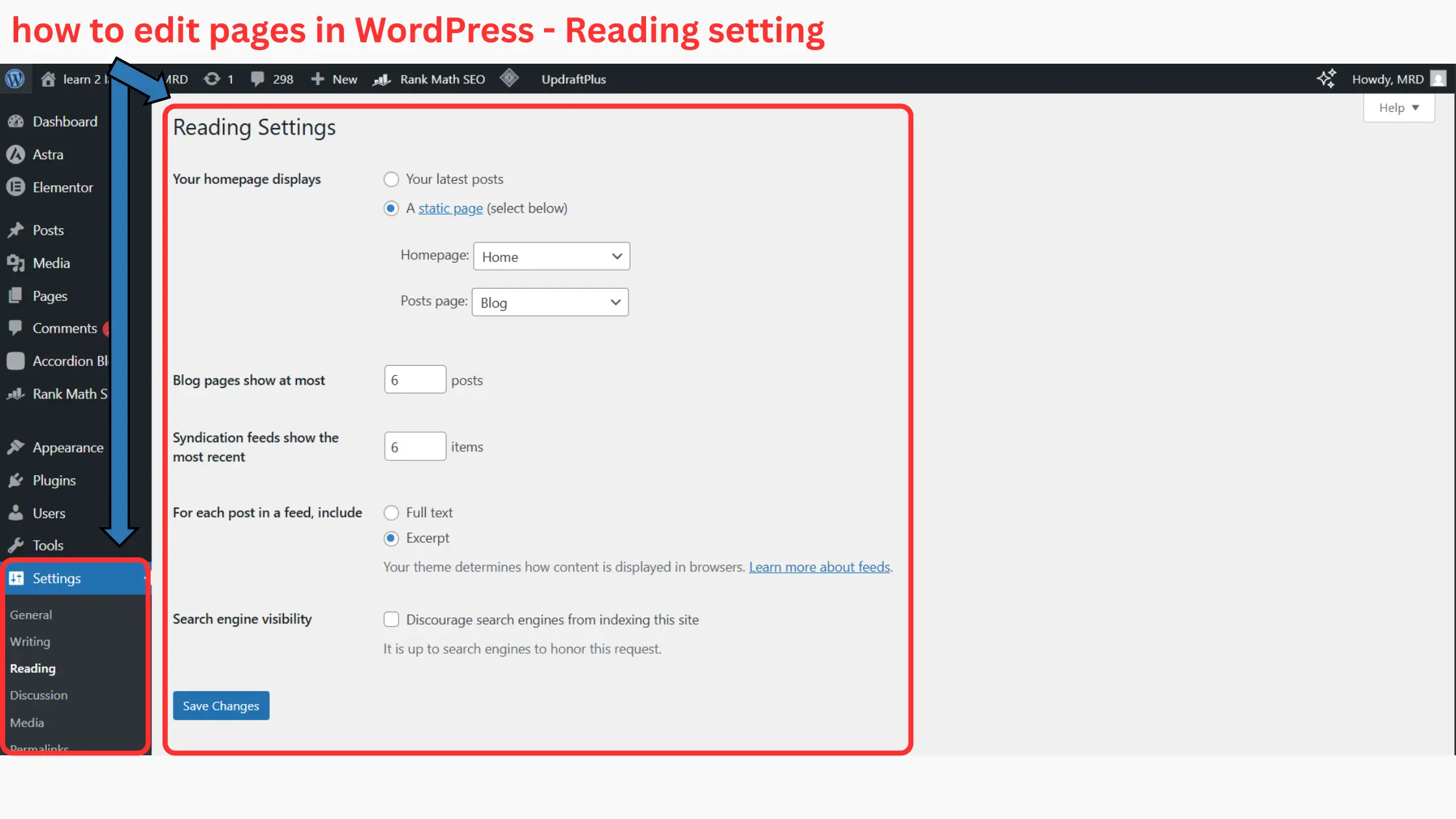Click the Appearance paintbrush icon
The image size is (1456, 819).
16,447
